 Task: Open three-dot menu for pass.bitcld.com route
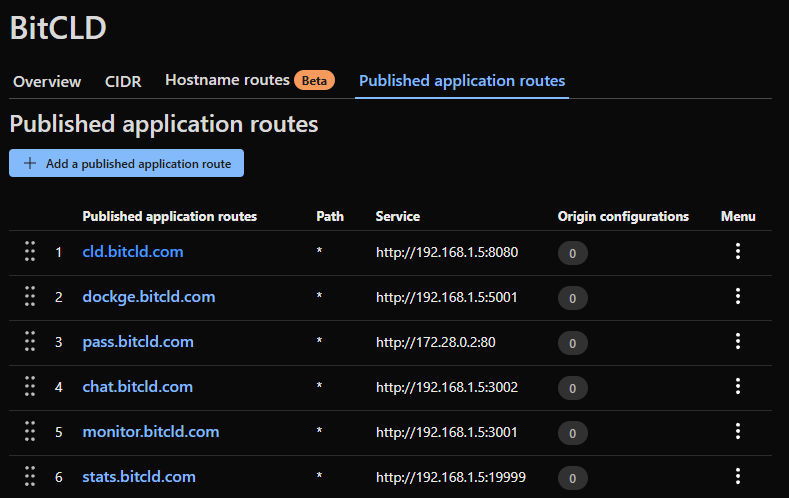738,342
